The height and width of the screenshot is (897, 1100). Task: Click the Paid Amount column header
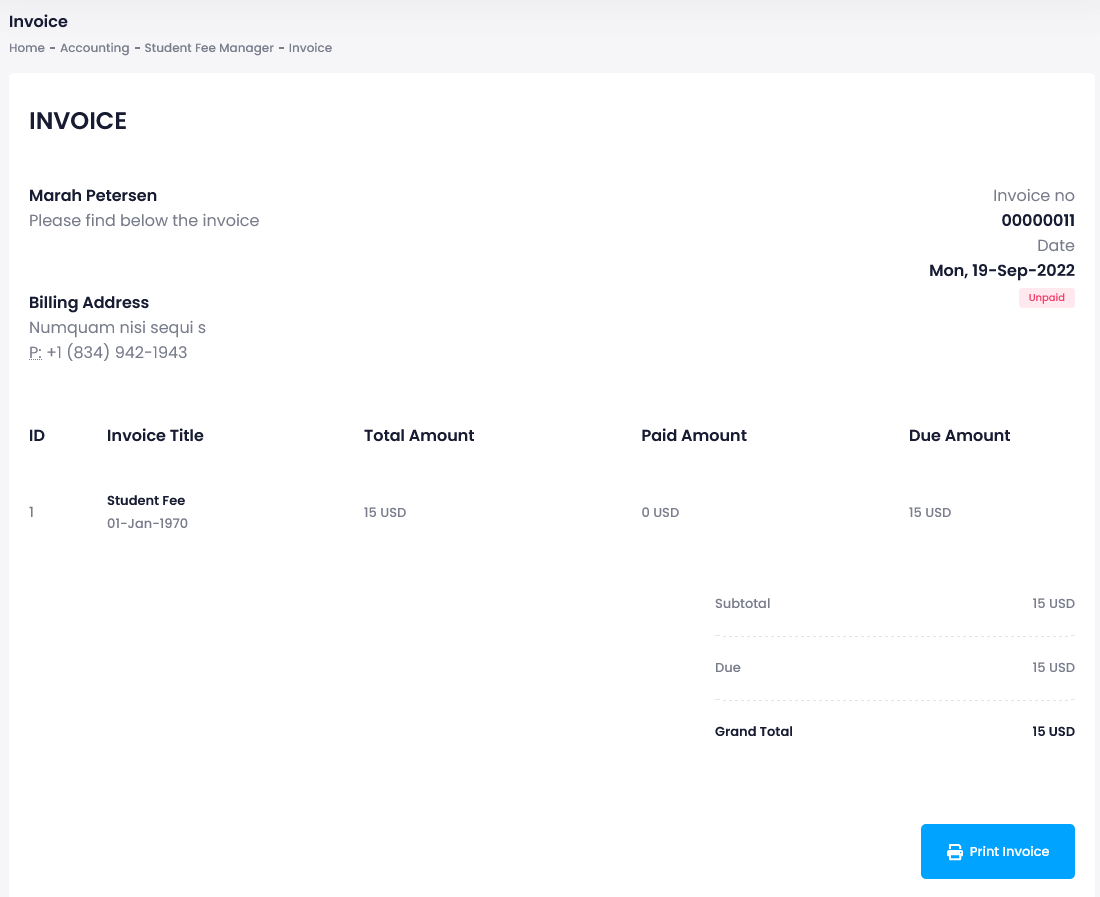[694, 435]
